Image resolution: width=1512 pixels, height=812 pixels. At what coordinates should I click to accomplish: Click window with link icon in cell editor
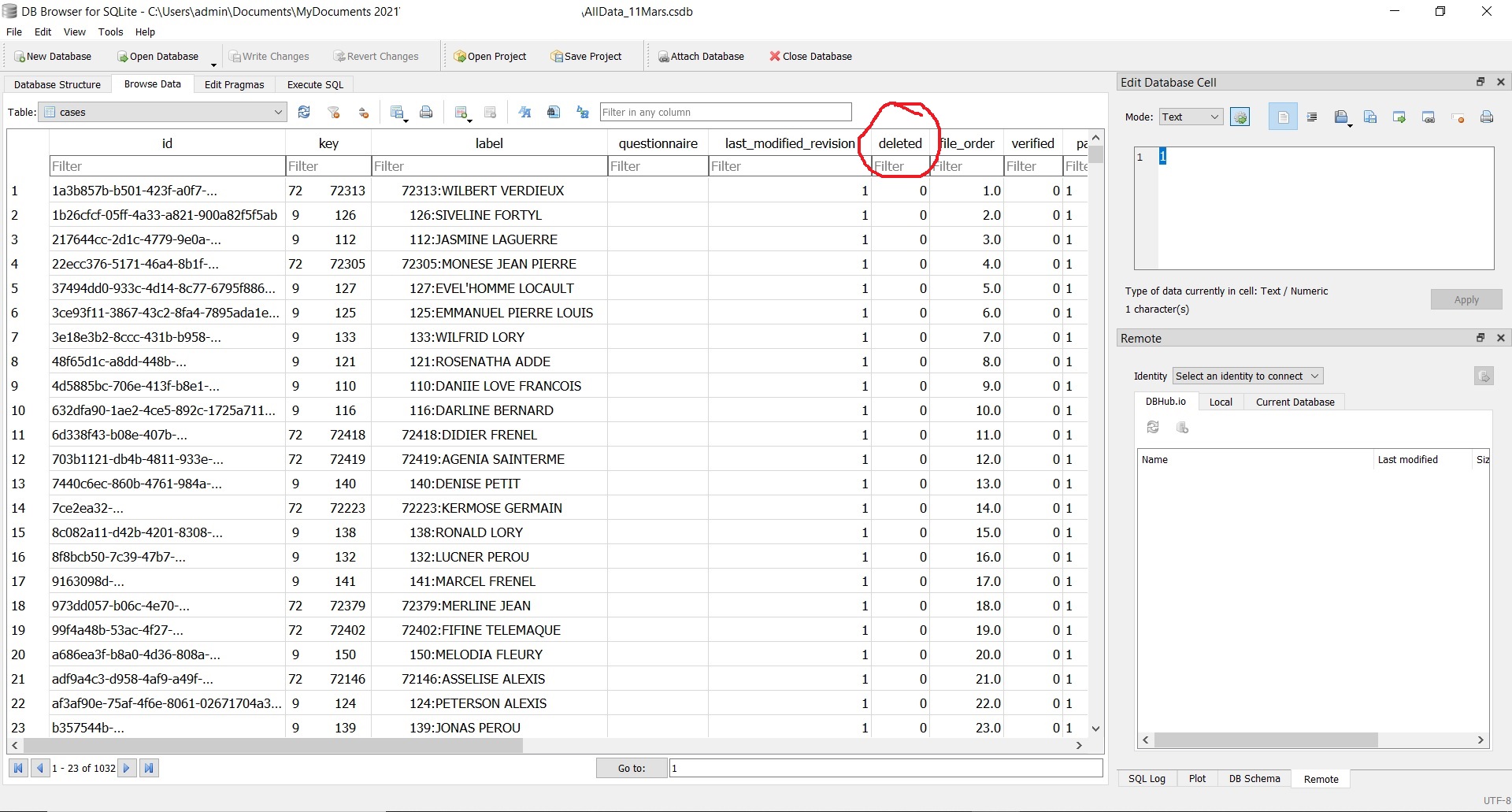pos(1429,117)
